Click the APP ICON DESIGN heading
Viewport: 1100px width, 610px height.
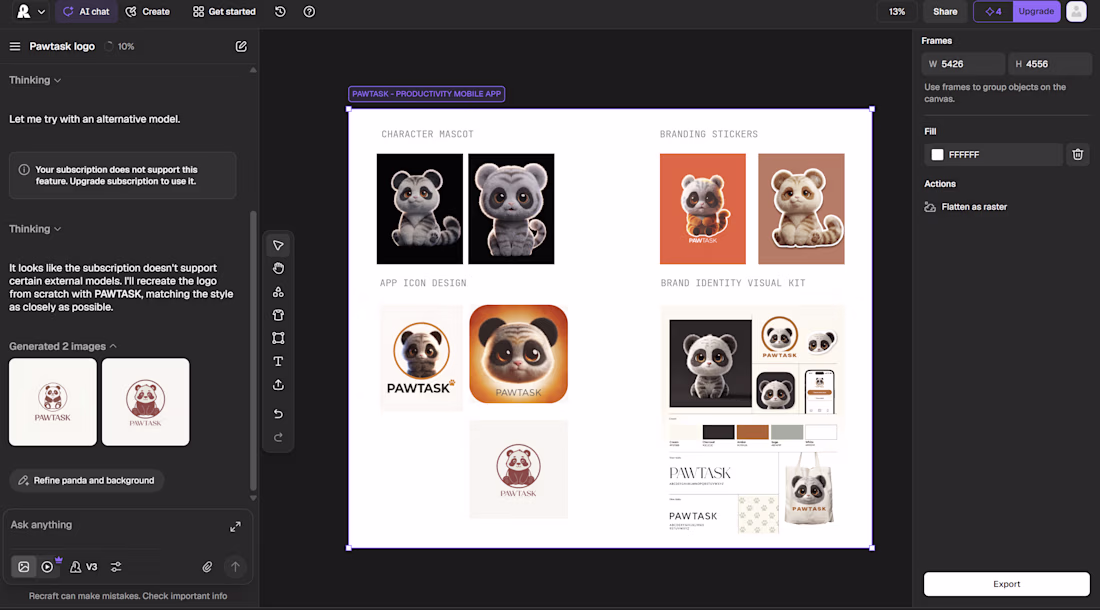coord(423,283)
